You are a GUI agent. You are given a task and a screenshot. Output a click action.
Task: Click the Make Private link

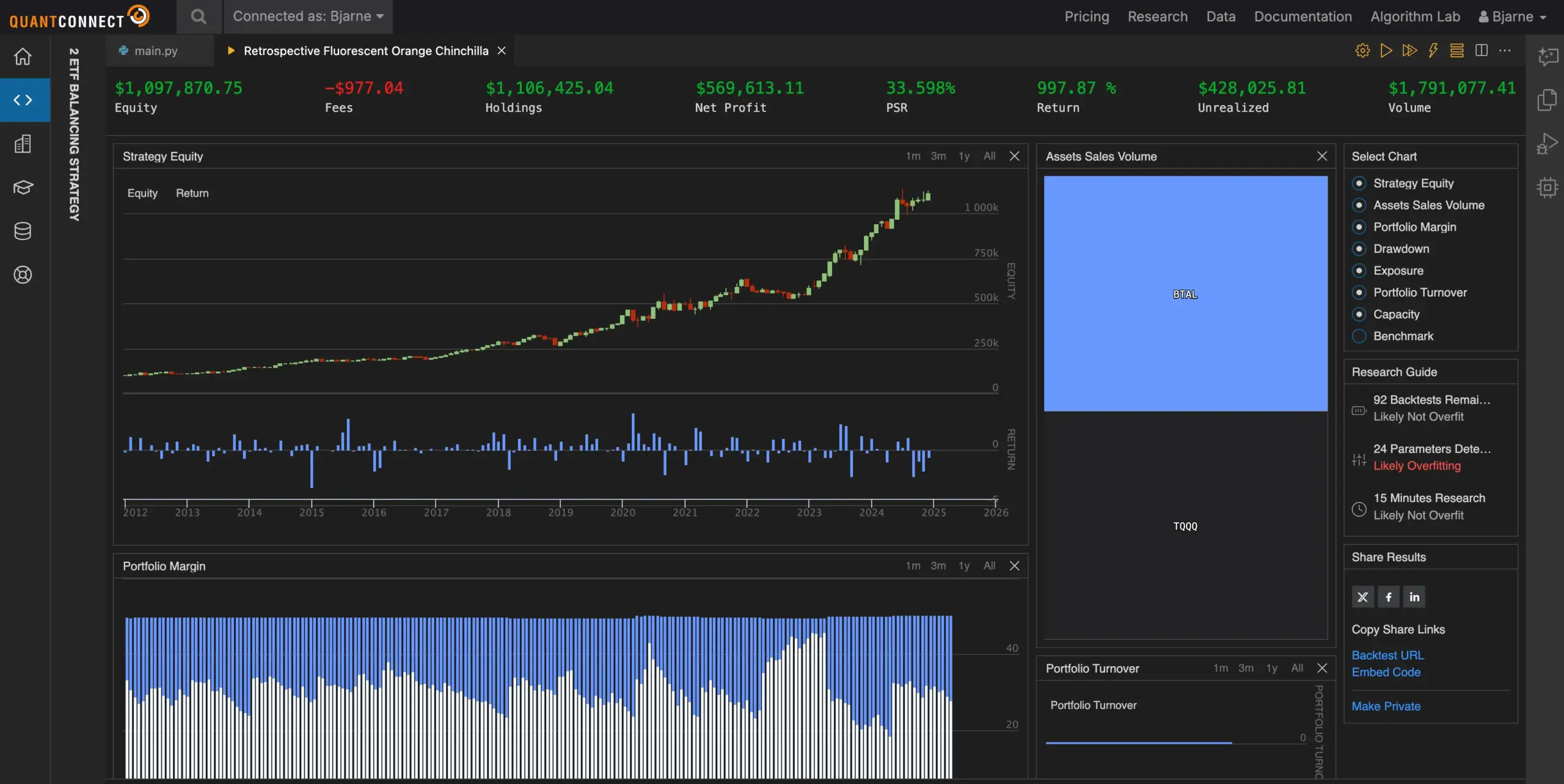point(1386,706)
